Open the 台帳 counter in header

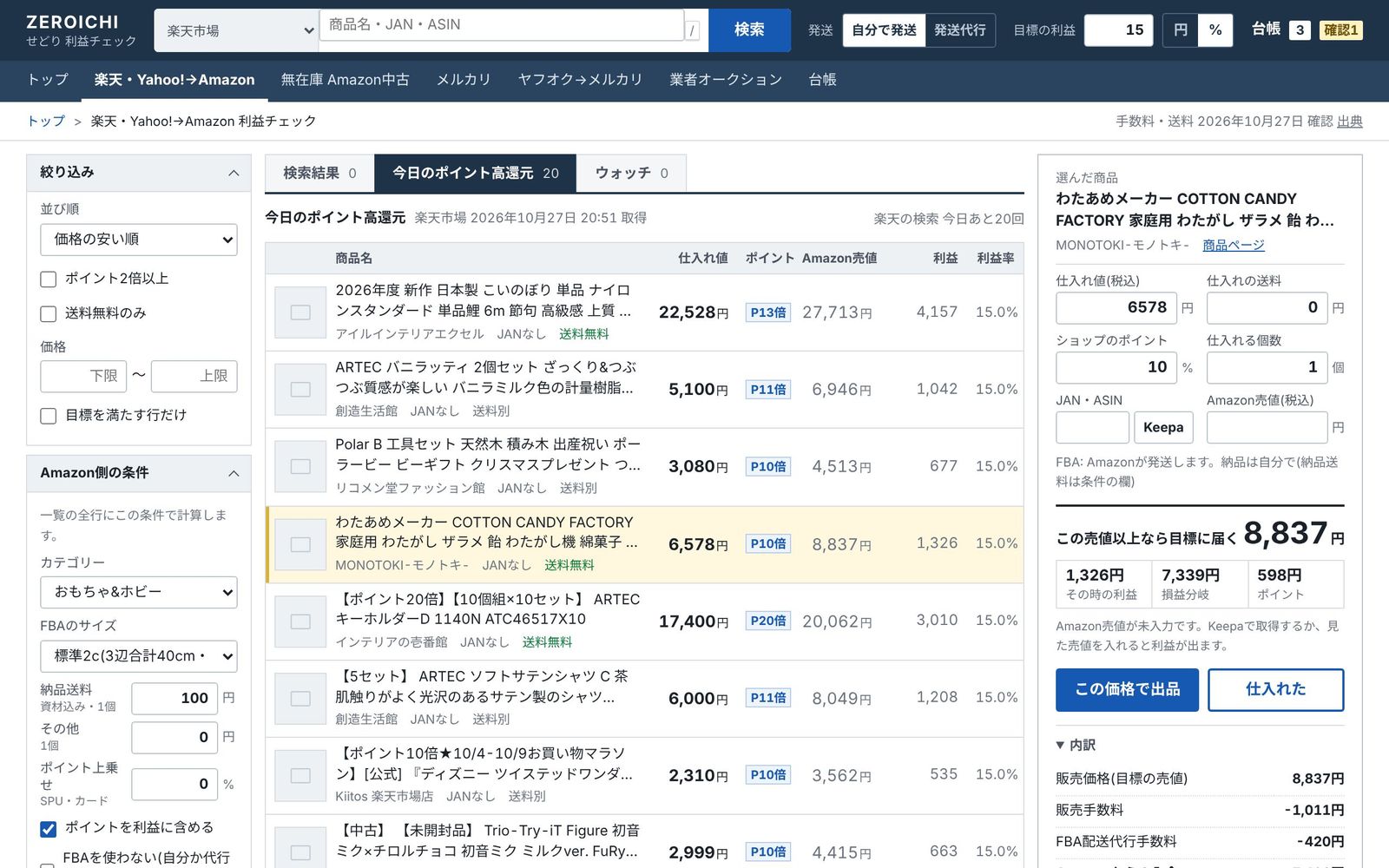point(1280,30)
